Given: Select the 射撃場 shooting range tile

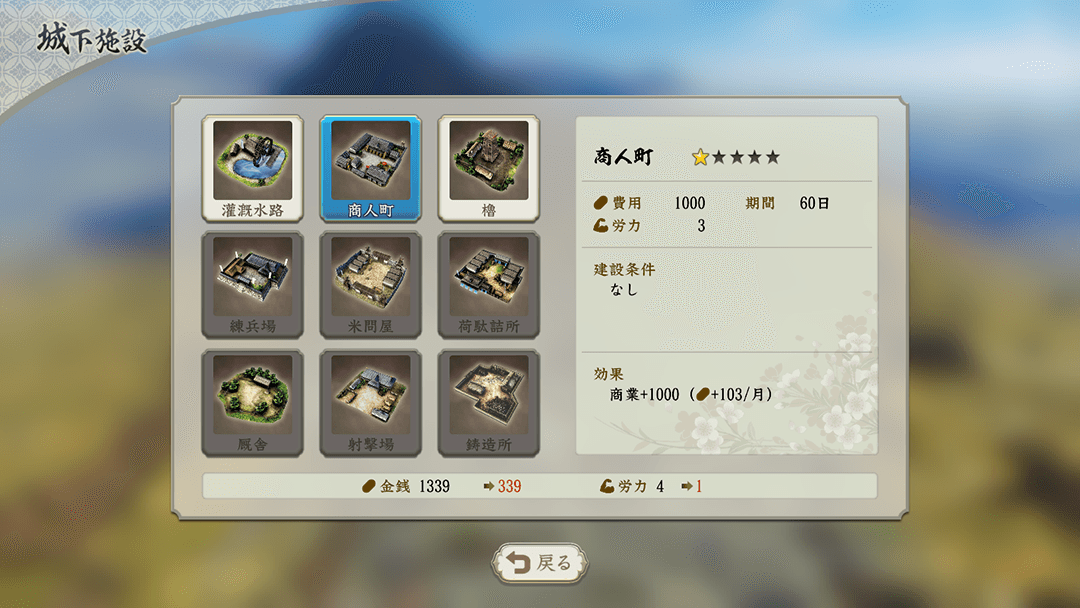Looking at the screenshot, I should pyautogui.click(x=371, y=403).
